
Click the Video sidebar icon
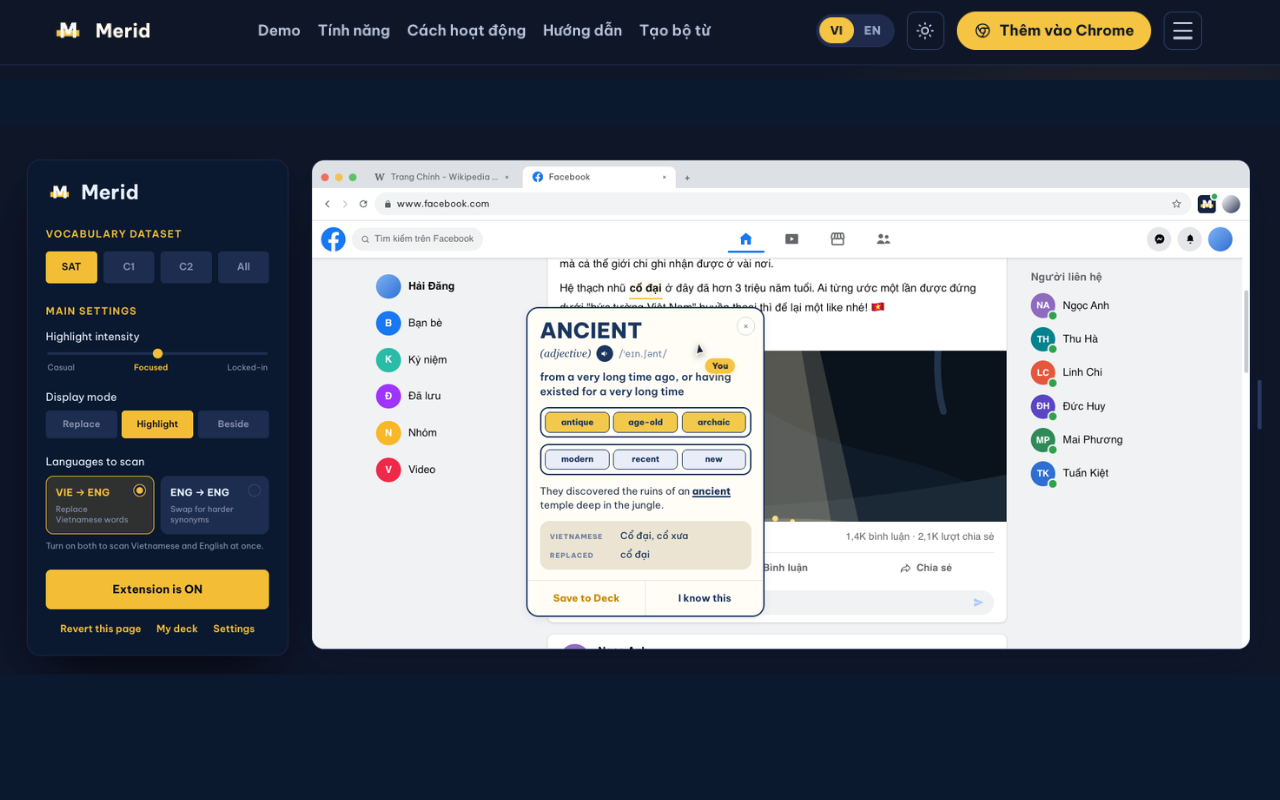[388, 469]
